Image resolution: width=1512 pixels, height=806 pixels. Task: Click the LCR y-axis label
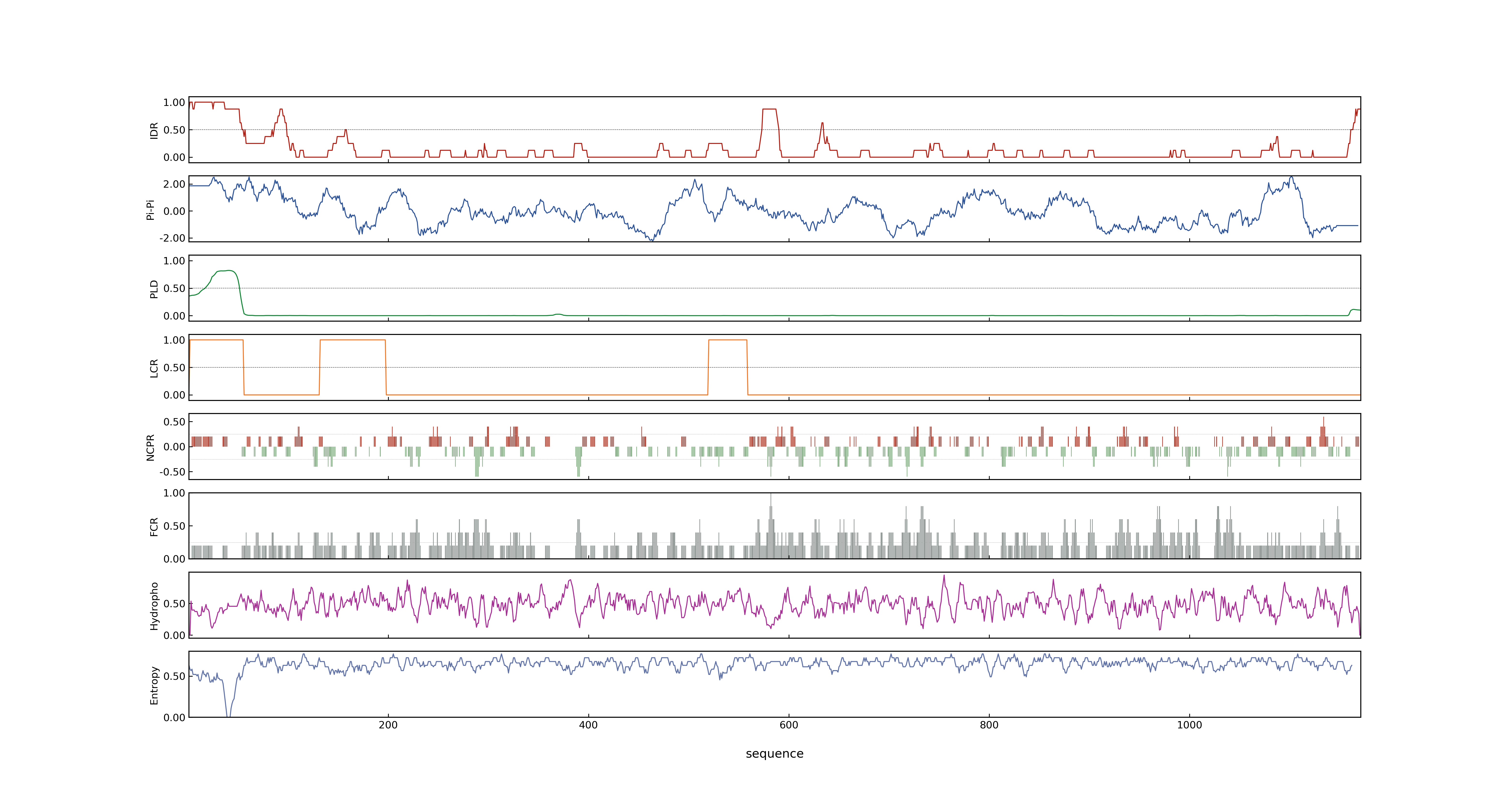coord(154,368)
